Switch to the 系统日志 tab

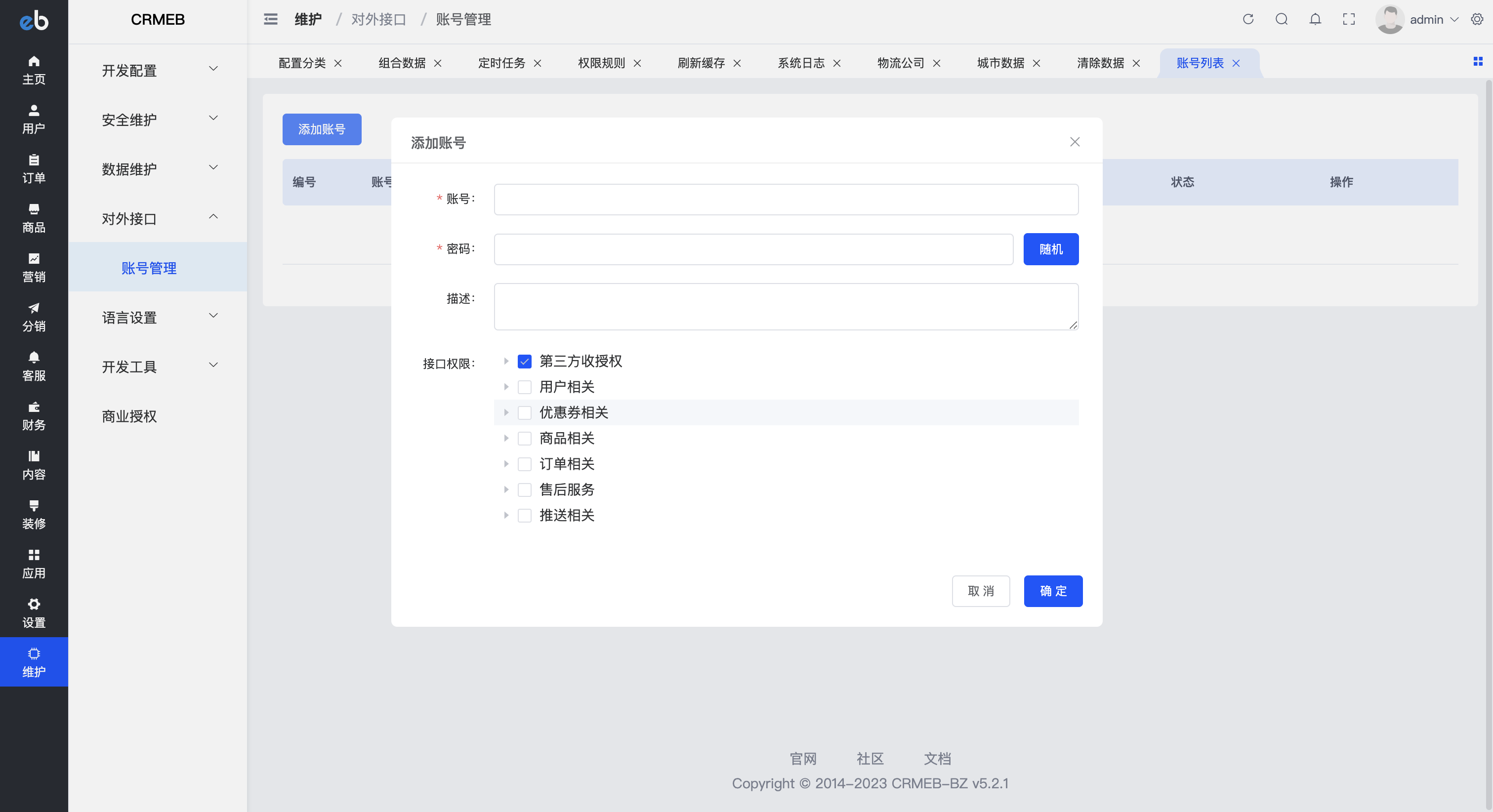[801, 63]
